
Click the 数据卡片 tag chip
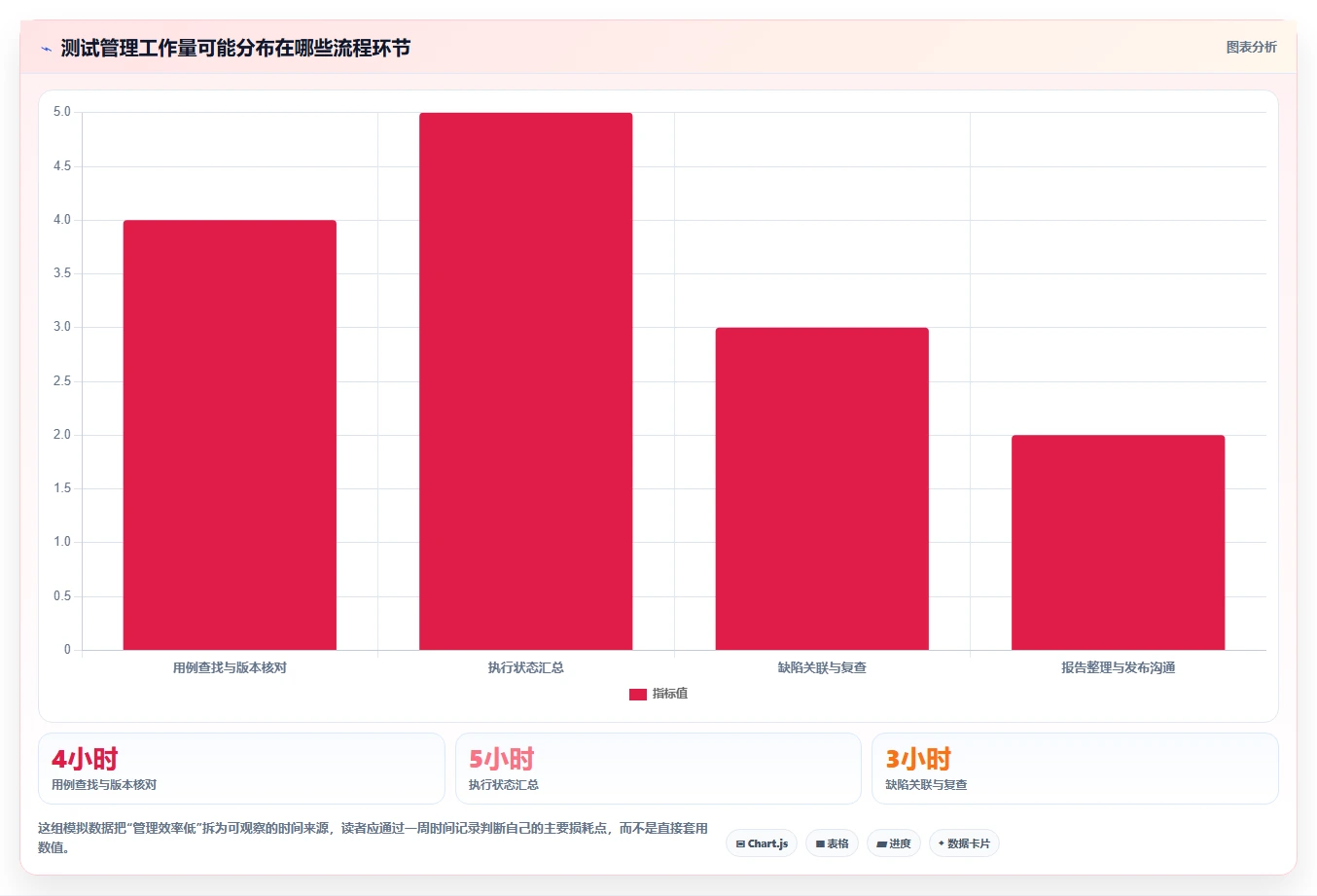pos(964,843)
